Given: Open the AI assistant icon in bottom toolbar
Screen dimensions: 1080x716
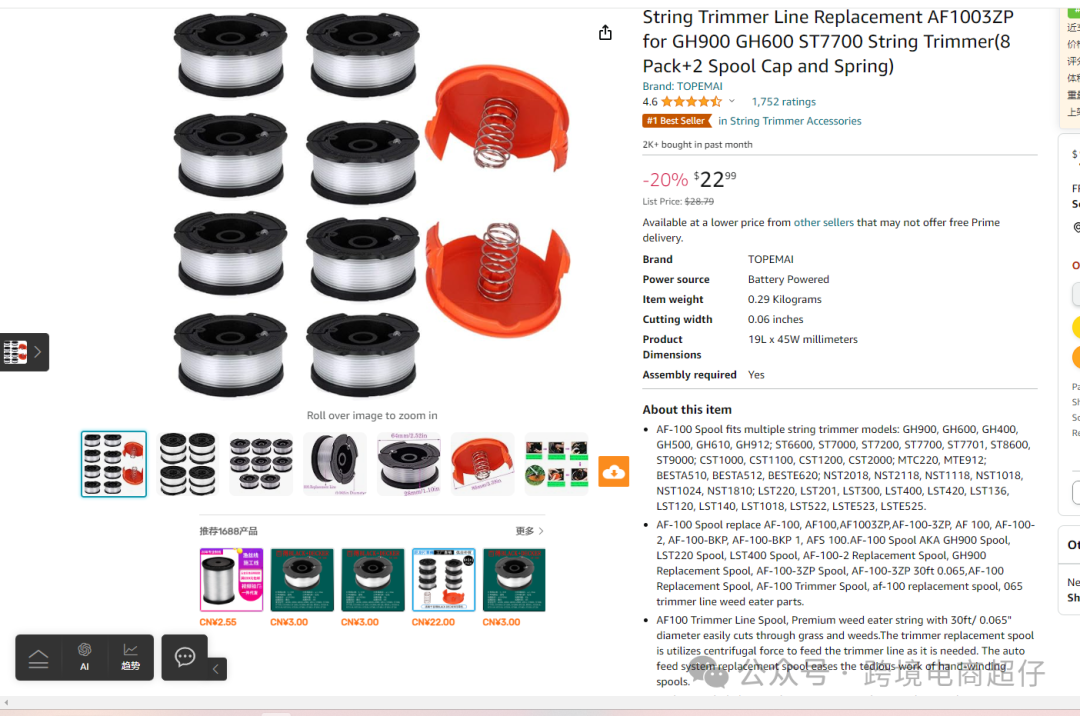Looking at the screenshot, I should click(x=84, y=657).
